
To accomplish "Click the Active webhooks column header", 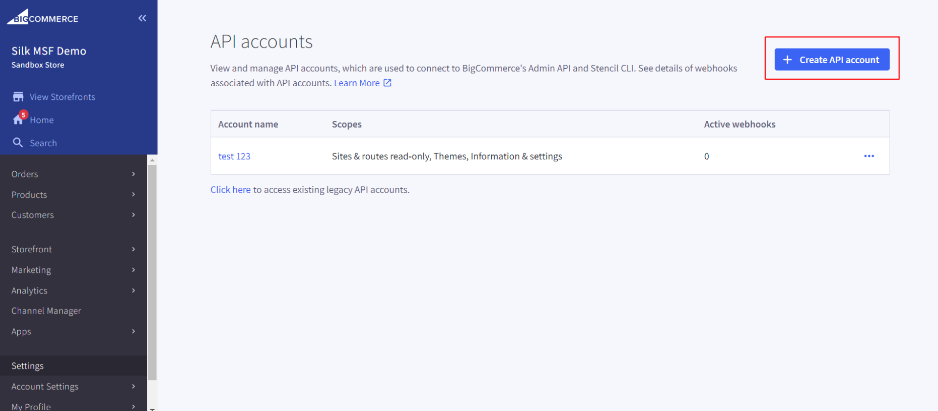I will click(x=739, y=124).
